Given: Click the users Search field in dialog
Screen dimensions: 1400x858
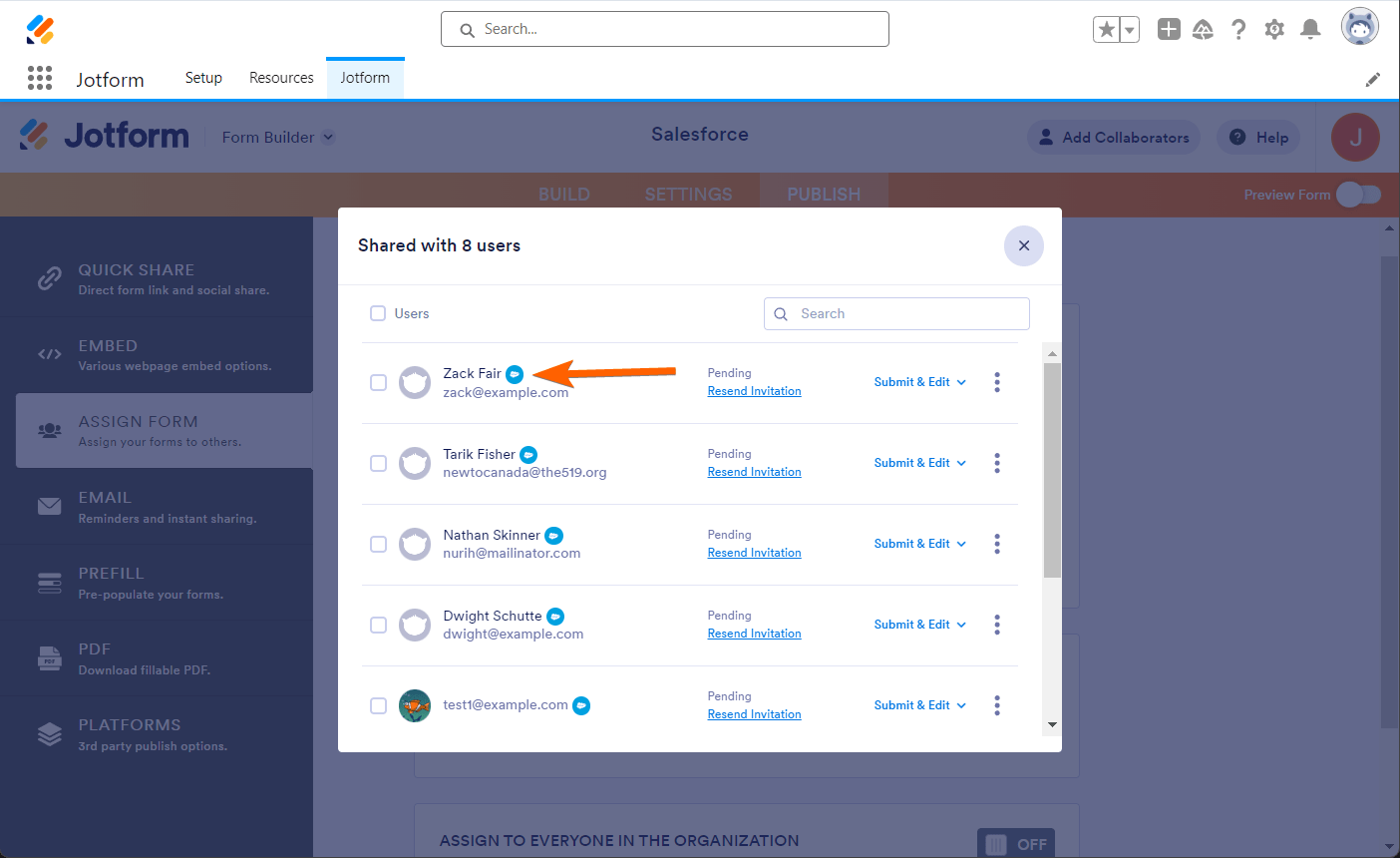Looking at the screenshot, I should tap(896, 313).
